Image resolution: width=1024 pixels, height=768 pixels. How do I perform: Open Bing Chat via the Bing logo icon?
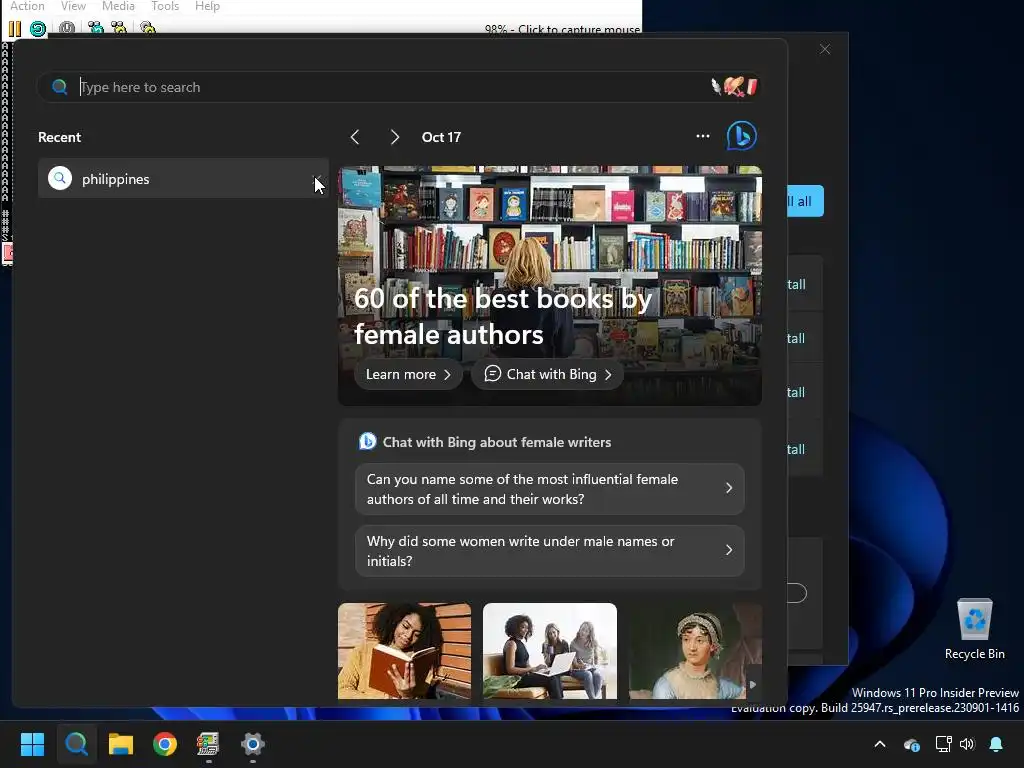point(742,136)
